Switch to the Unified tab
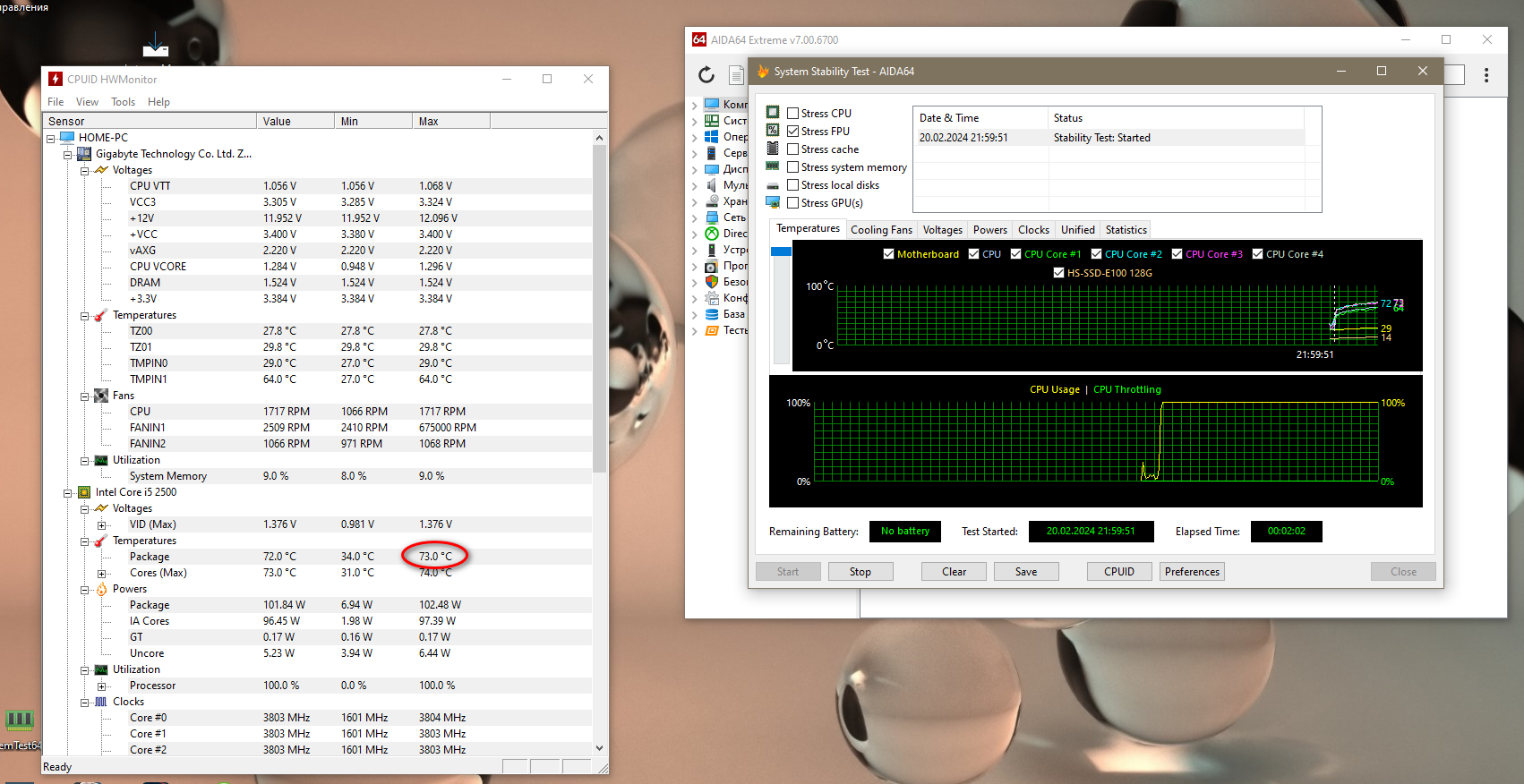1524x784 pixels. (1078, 230)
